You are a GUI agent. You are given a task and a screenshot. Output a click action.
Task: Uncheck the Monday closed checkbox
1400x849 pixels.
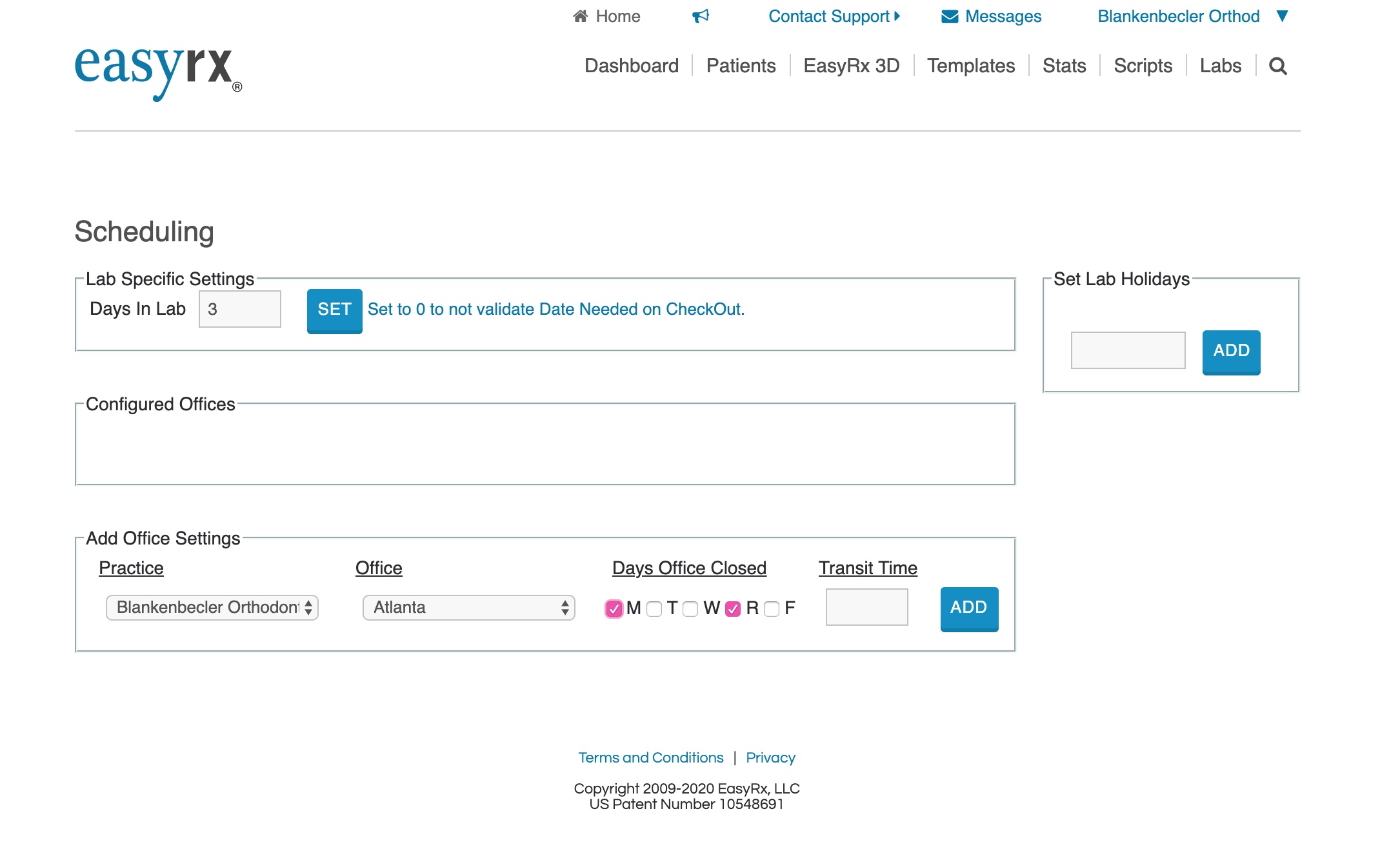(614, 608)
